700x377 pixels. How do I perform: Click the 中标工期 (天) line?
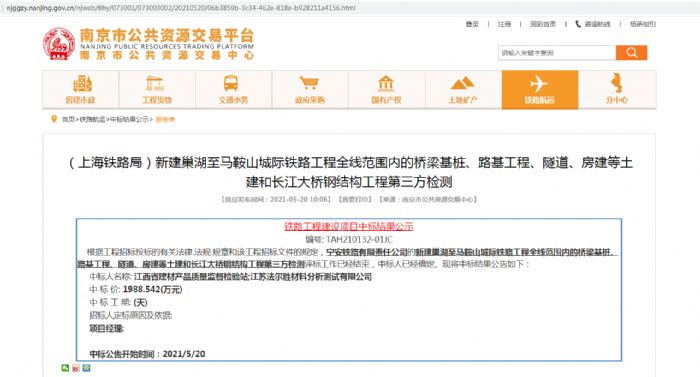[118, 302]
